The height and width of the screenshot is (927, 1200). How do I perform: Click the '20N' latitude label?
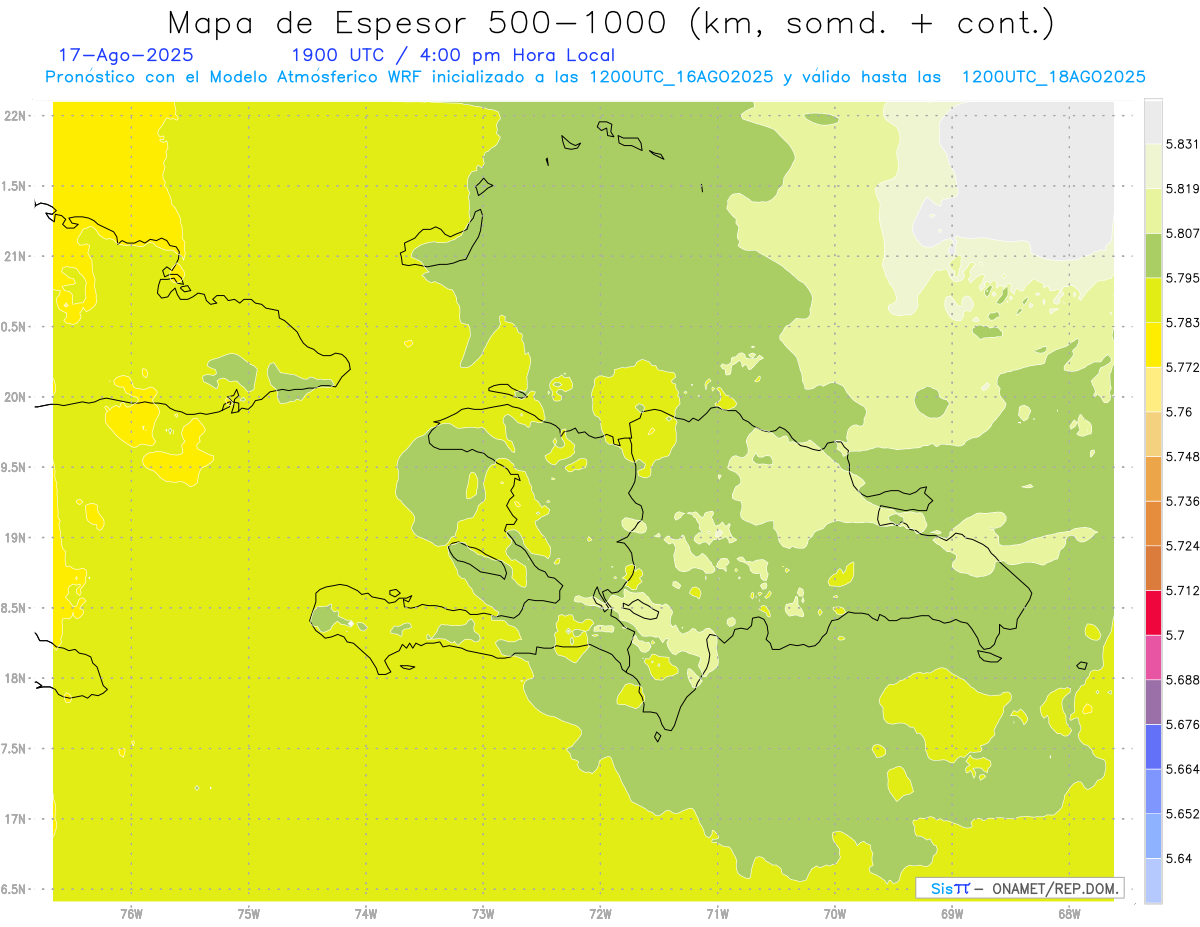(17, 397)
